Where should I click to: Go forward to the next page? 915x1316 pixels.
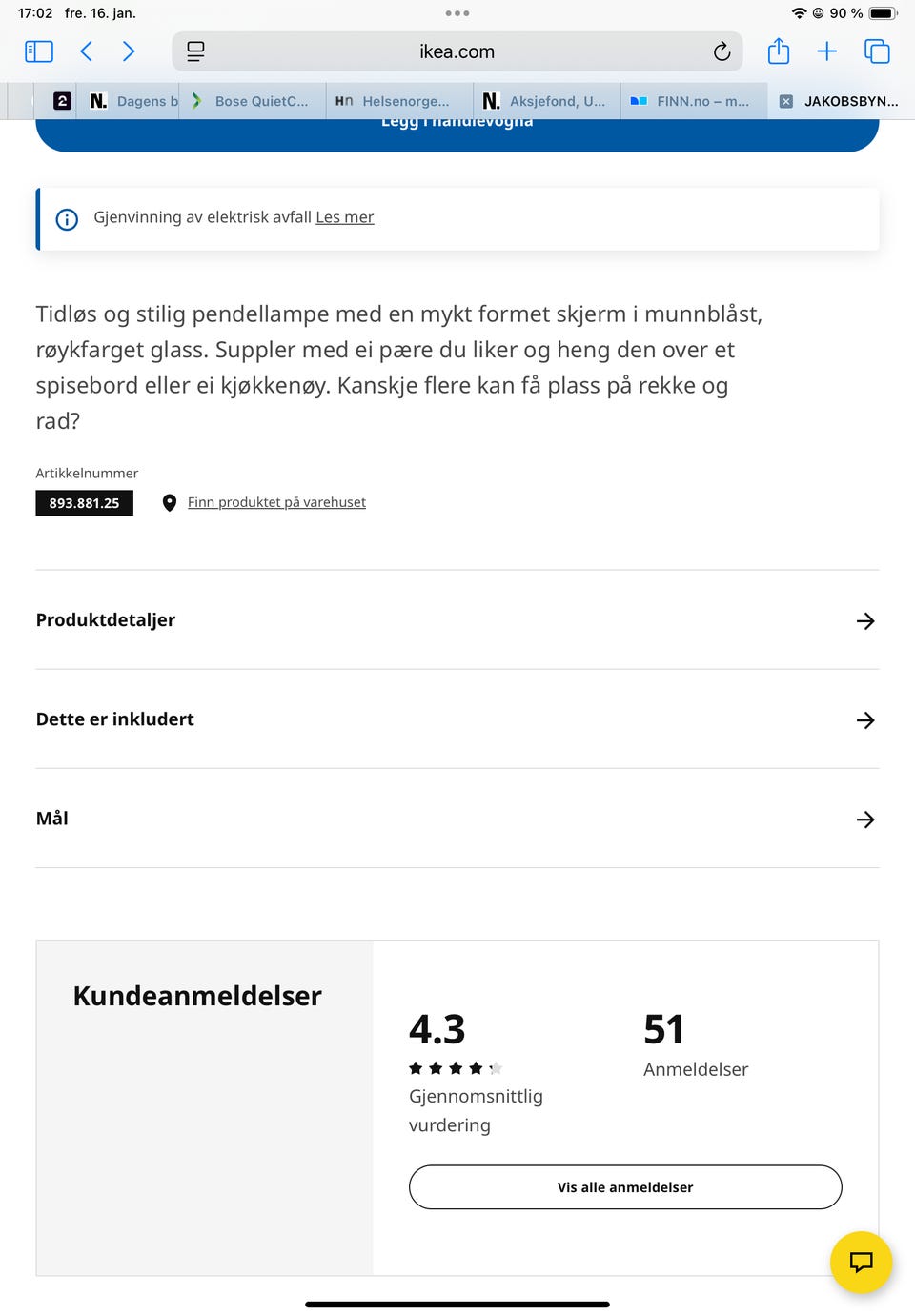(129, 51)
